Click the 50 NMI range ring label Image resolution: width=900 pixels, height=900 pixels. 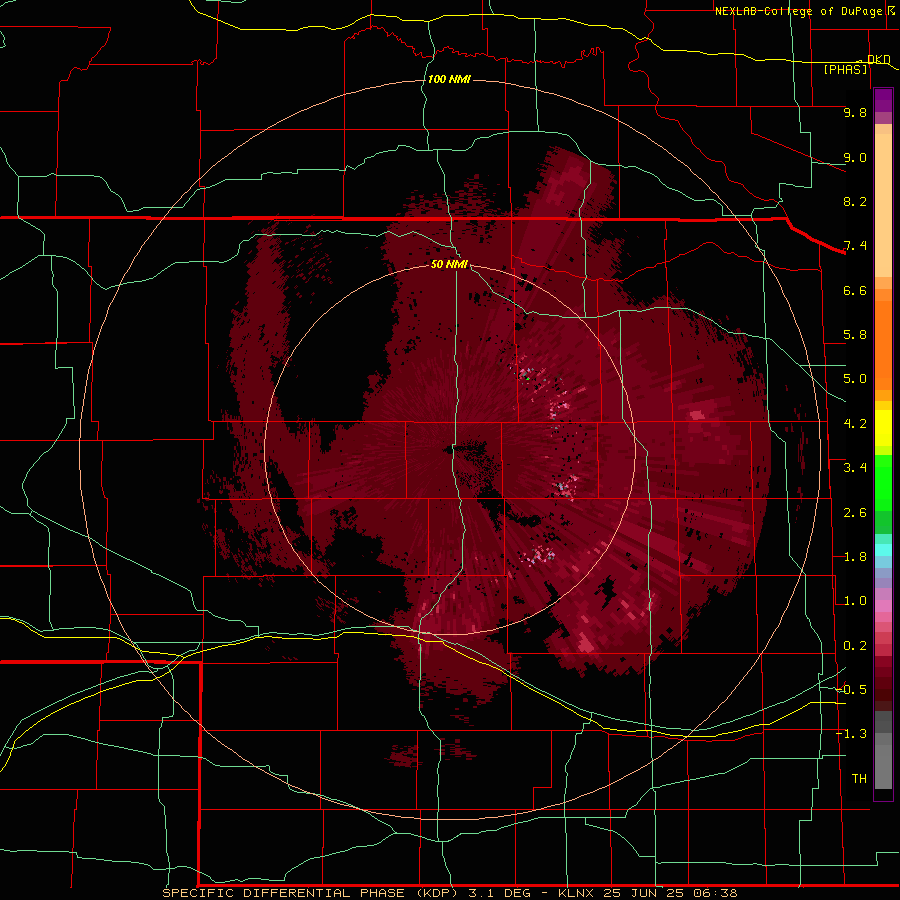[x=449, y=264]
